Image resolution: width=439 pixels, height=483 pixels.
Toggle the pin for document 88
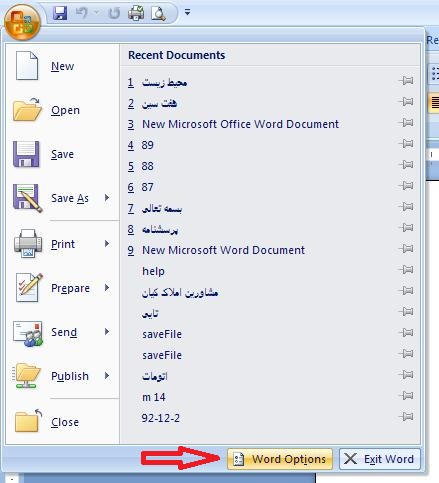point(406,164)
